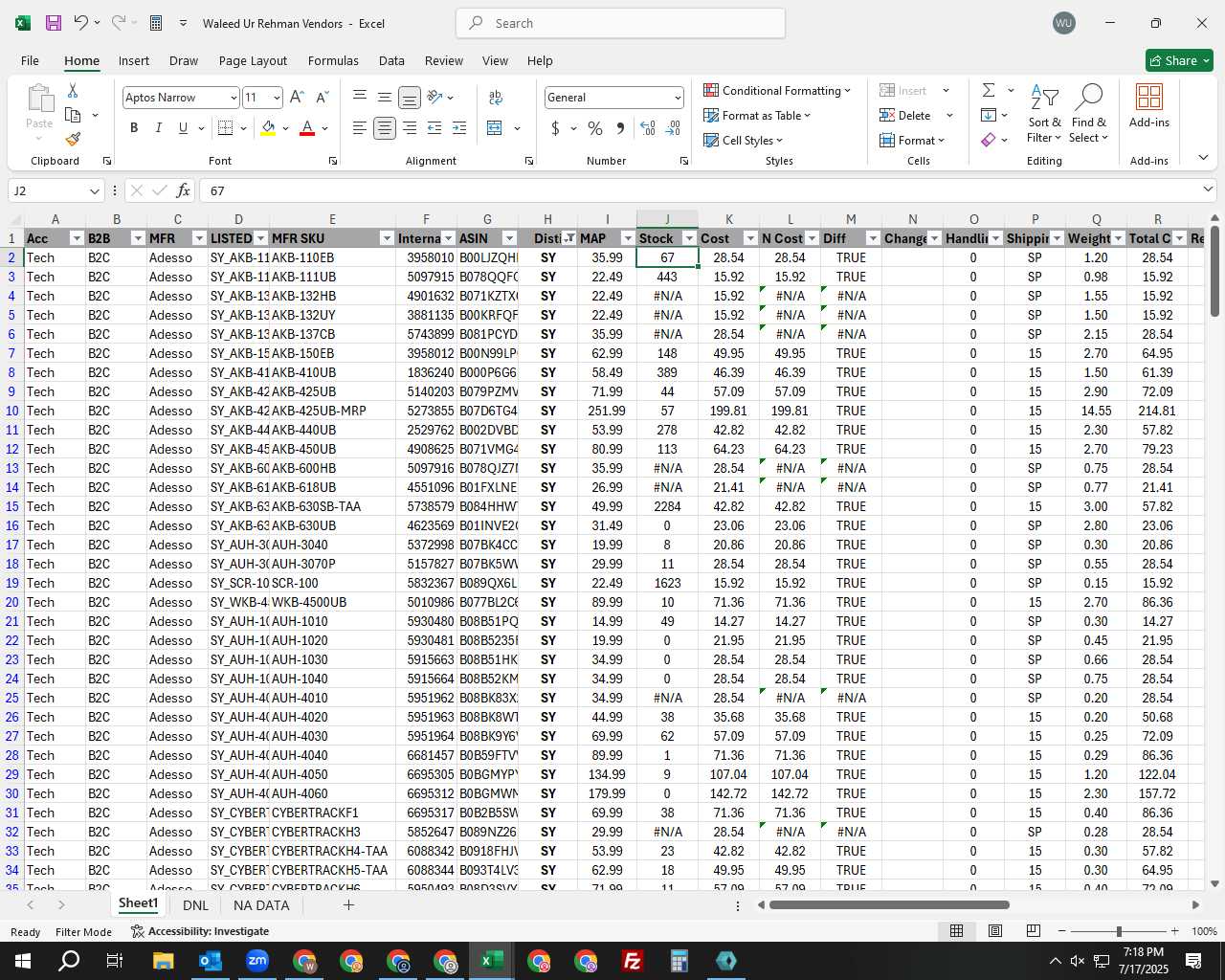The height and width of the screenshot is (980, 1225).
Task: Click the Format cells button
Action: point(912,140)
